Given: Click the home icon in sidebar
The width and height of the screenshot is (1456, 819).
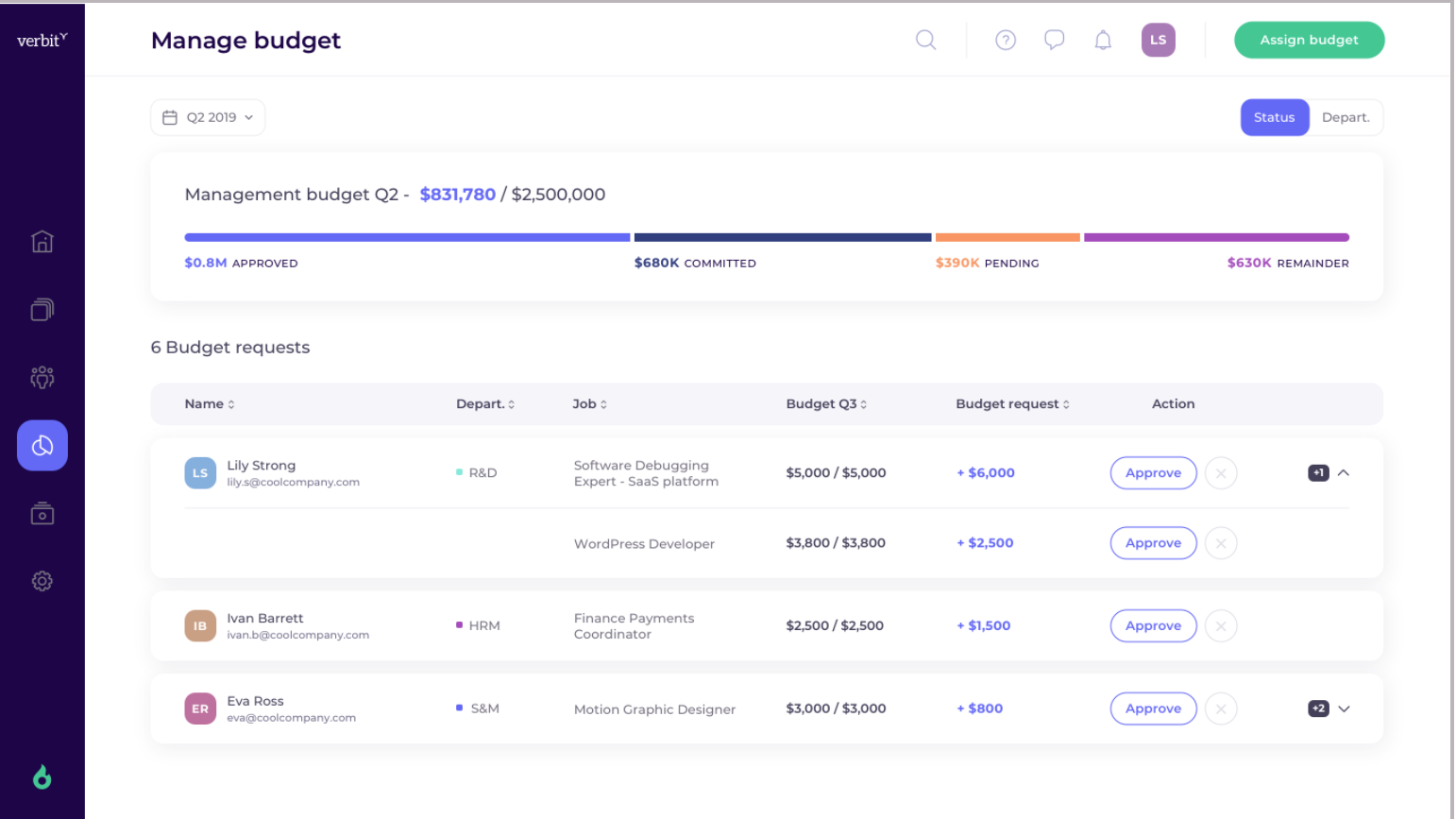Looking at the screenshot, I should (42, 242).
